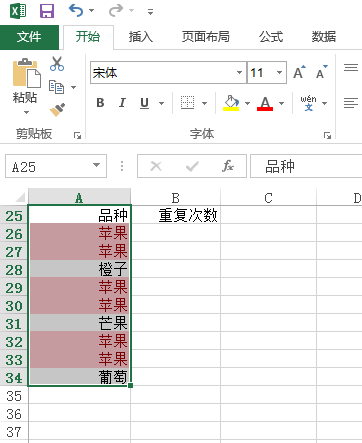Expand the font size dropdown arrow
The width and height of the screenshot is (362, 443).
point(279,72)
